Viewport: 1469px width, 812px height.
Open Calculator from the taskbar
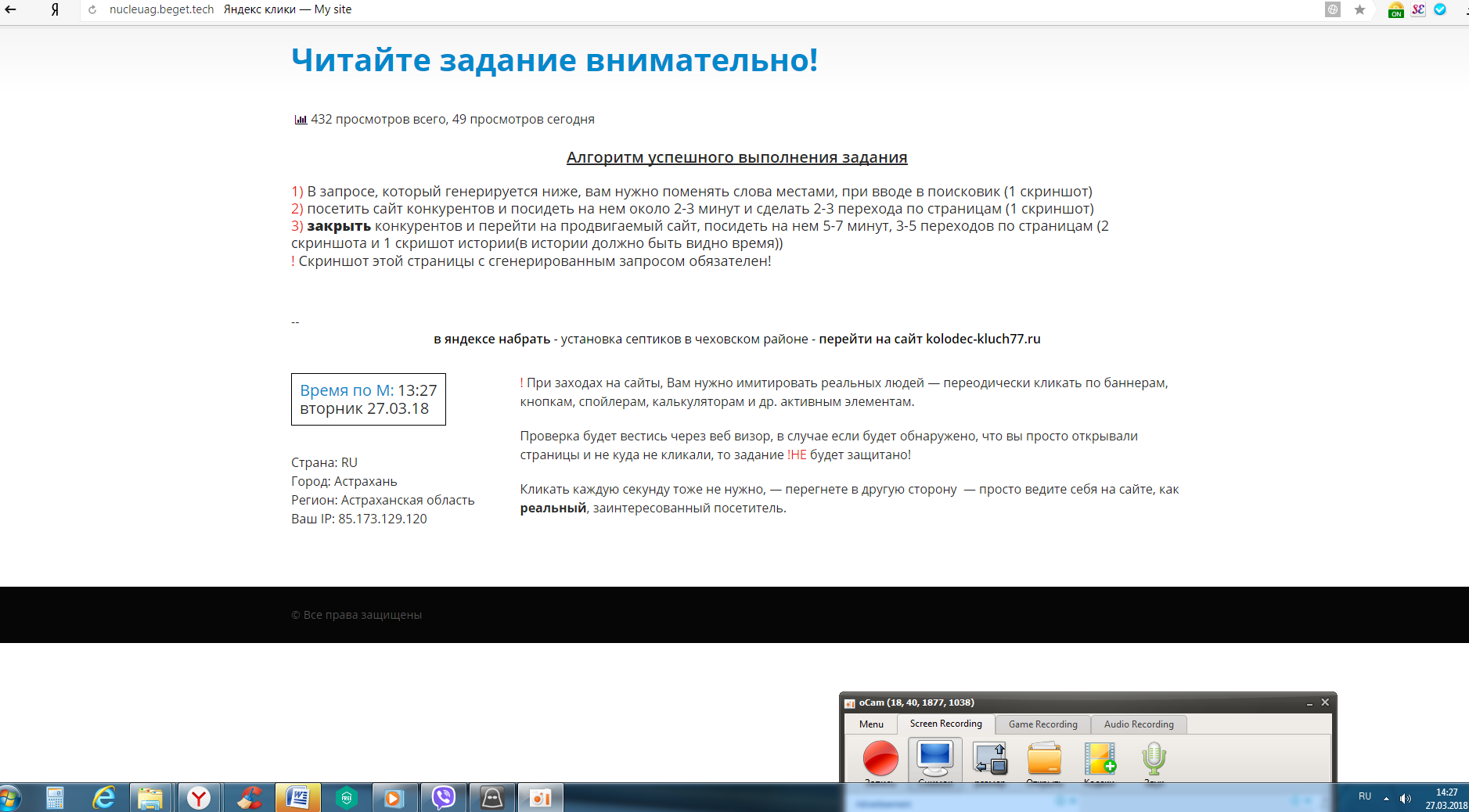pyautogui.click(x=55, y=798)
